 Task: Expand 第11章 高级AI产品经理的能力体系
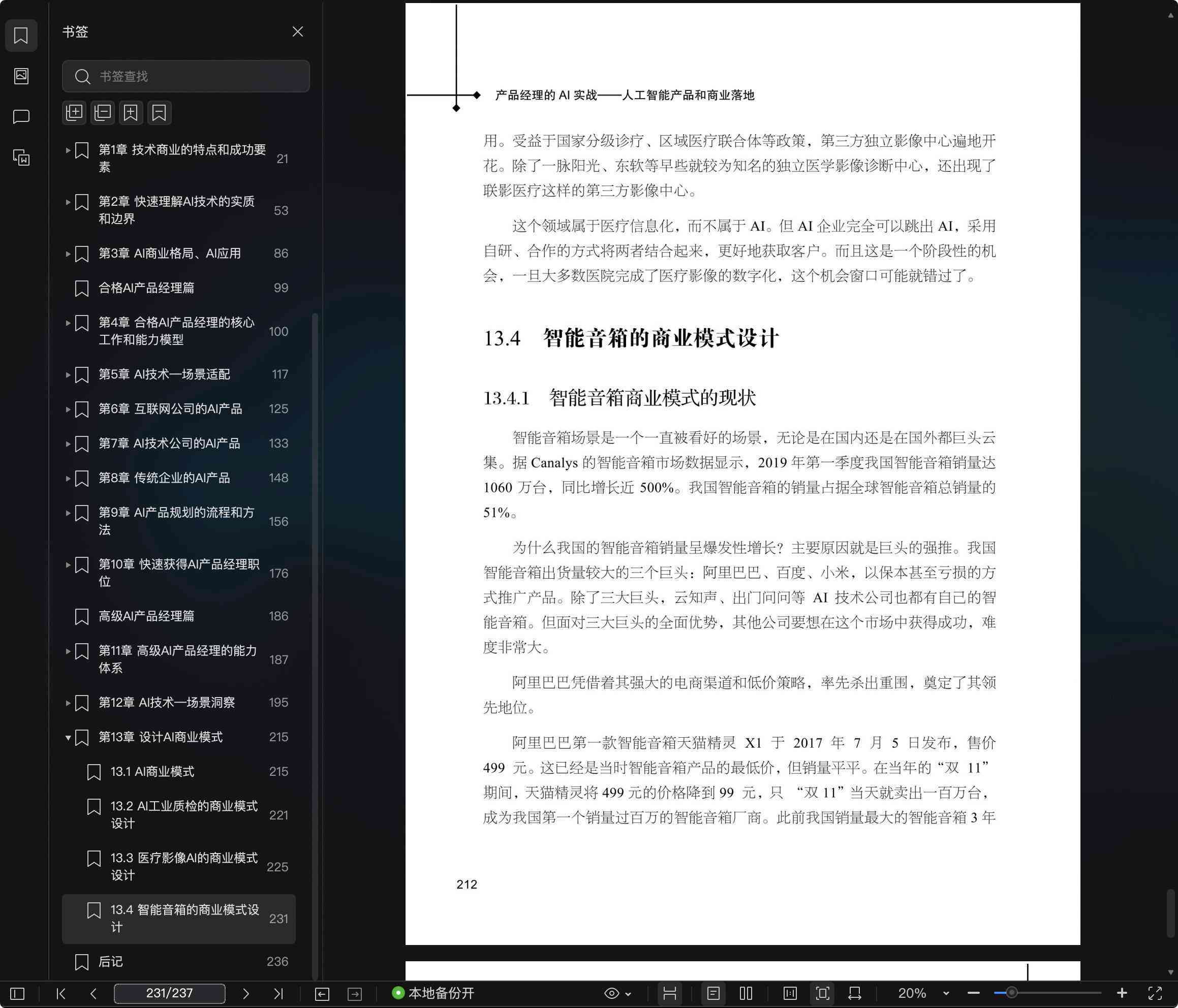(68, 651)
